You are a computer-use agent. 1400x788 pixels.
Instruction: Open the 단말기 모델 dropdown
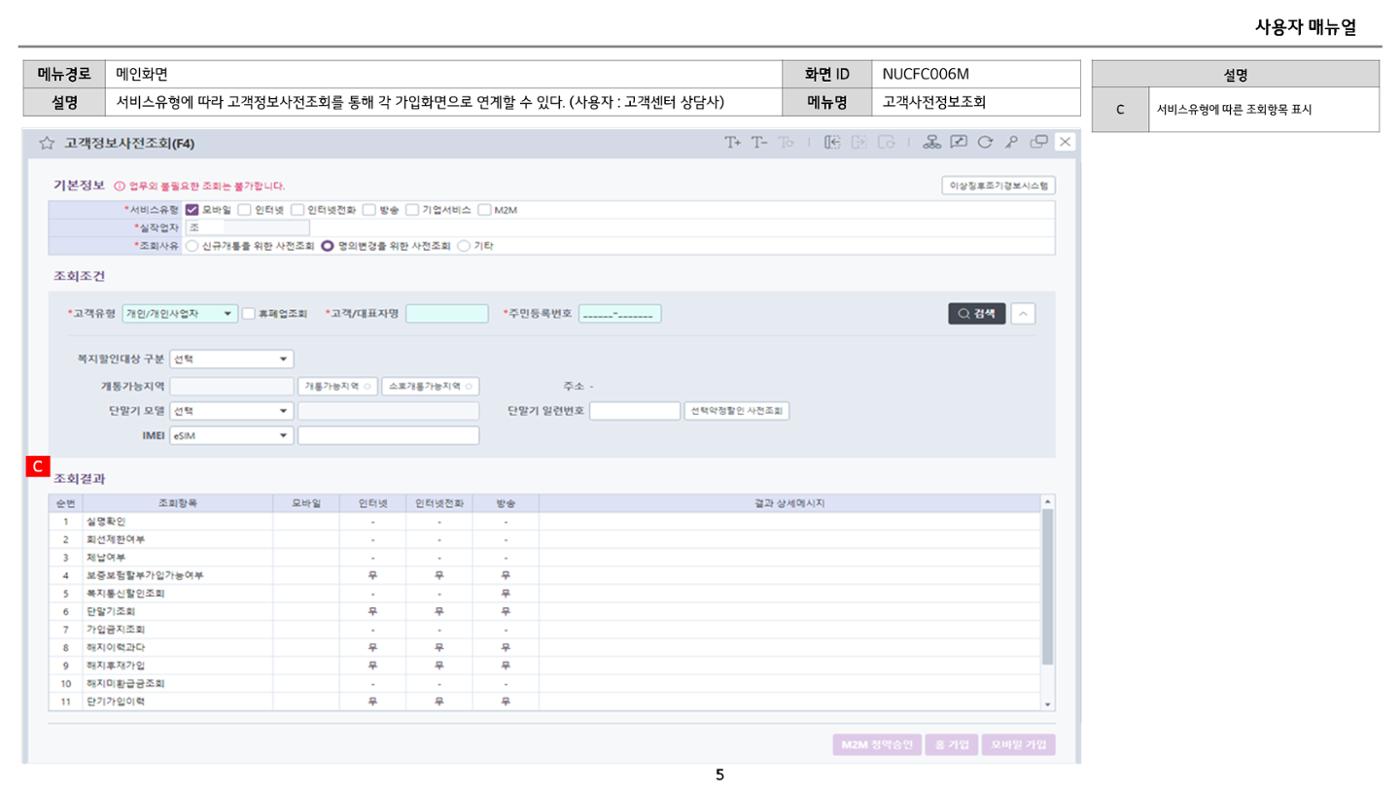pyautogui.click(x=232, y=411)
